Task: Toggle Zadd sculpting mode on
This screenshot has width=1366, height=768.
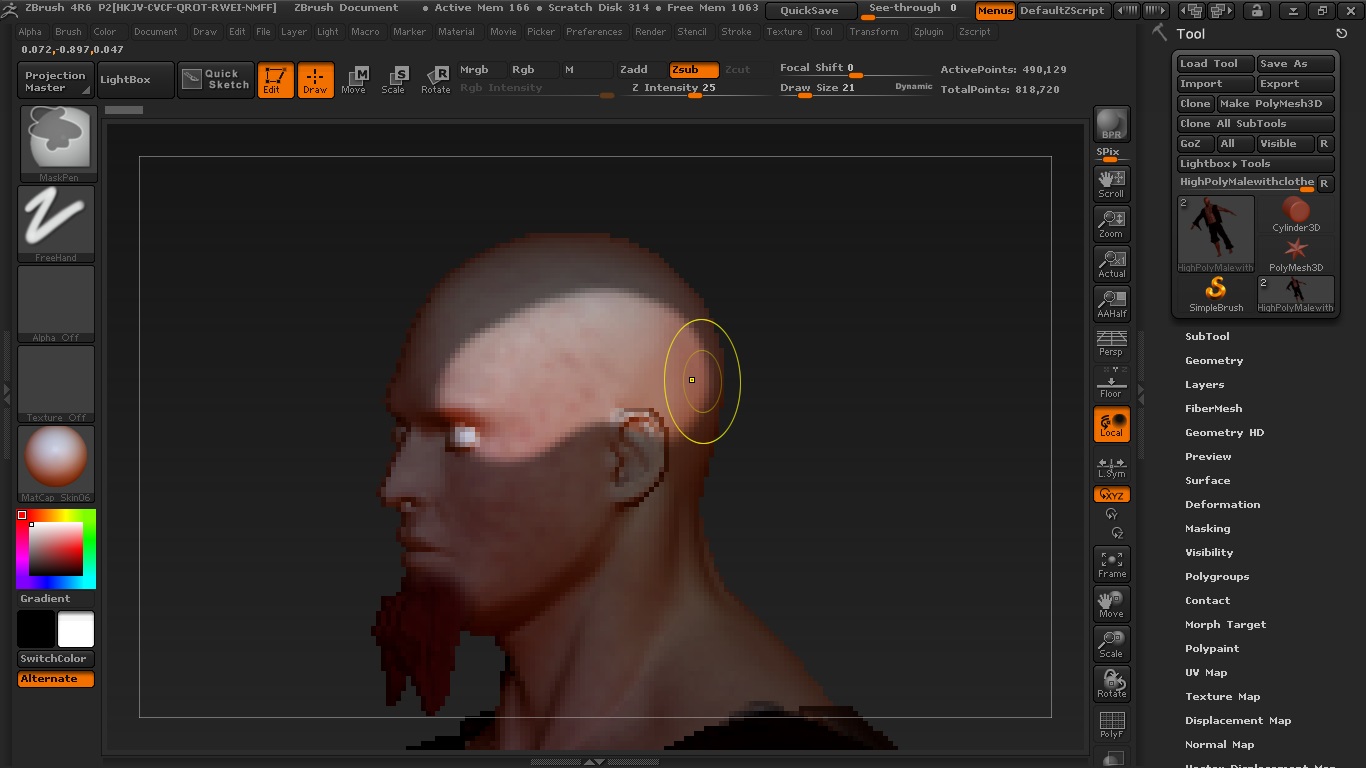Action: (634, 70)
